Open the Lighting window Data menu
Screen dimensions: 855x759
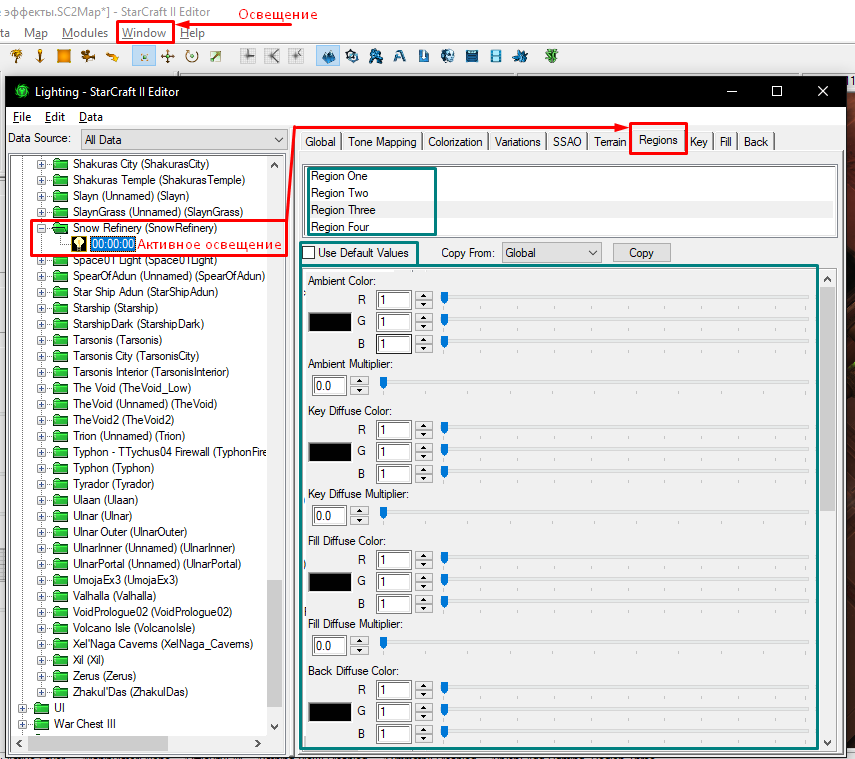click(91, 117)
